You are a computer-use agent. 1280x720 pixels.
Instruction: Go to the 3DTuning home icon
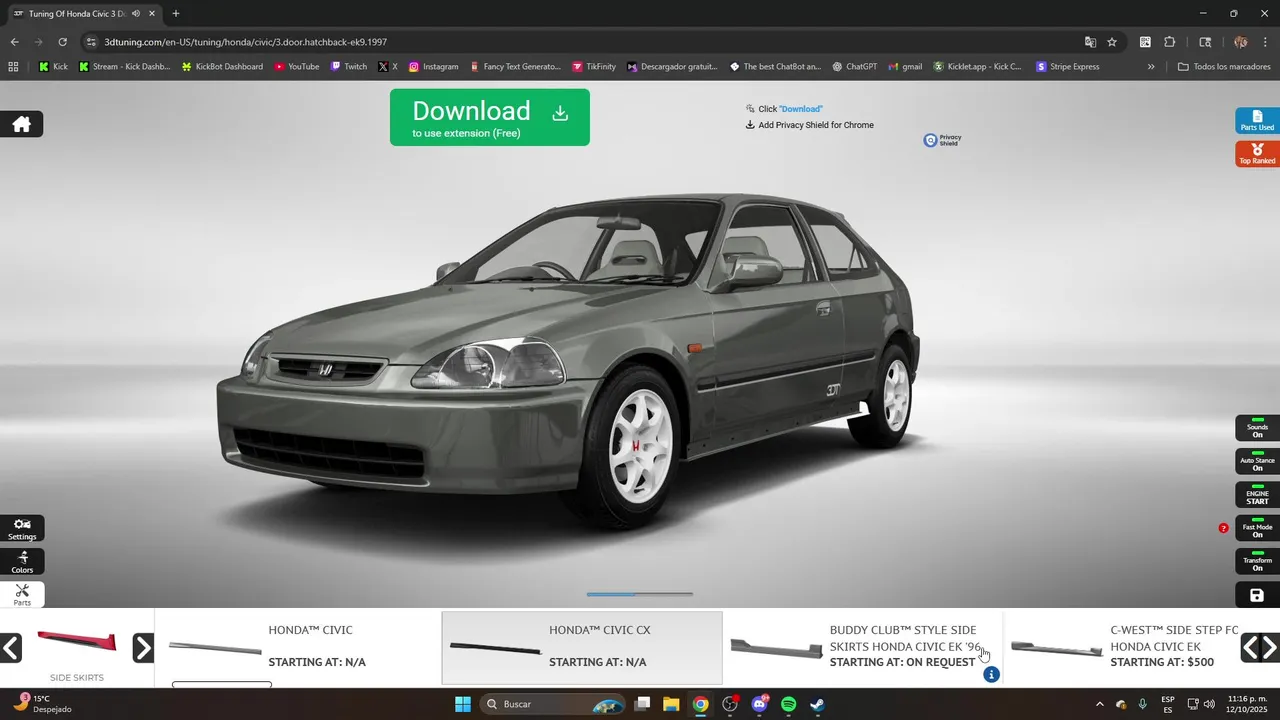[21, 124]
